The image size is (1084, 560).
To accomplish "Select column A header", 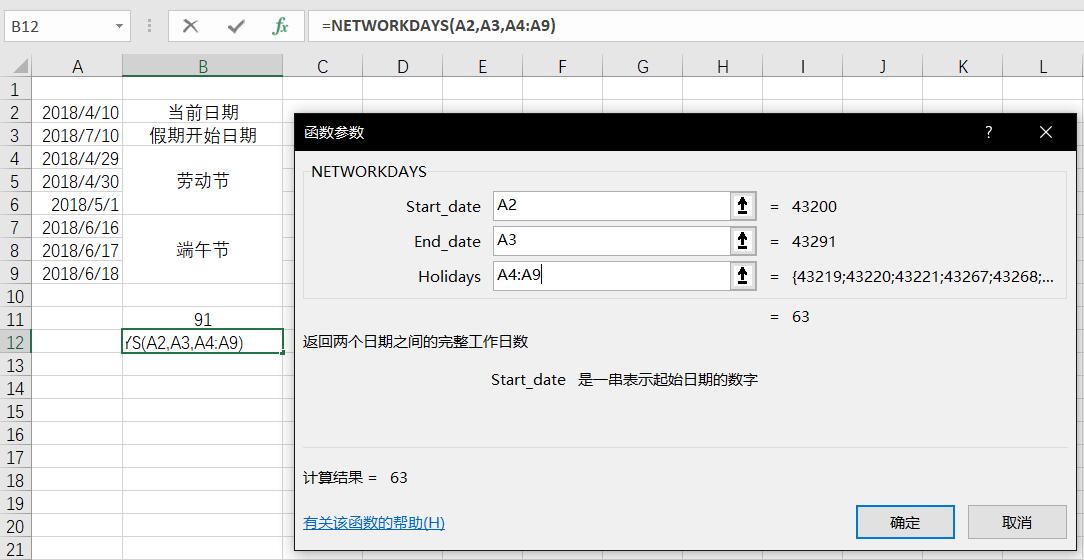I will [77, 66].
